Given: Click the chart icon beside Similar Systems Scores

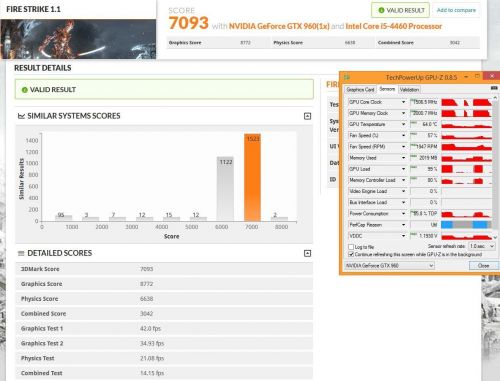Looking at the screenshot, I should pos(21,116).
